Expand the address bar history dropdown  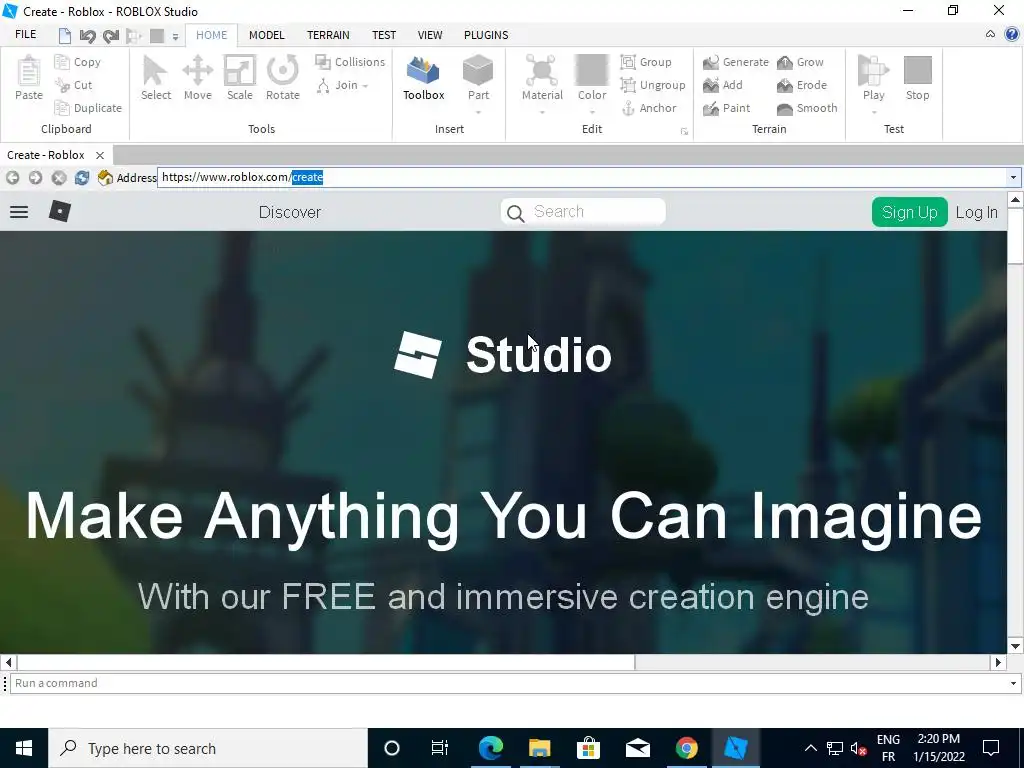[1013, 178]
